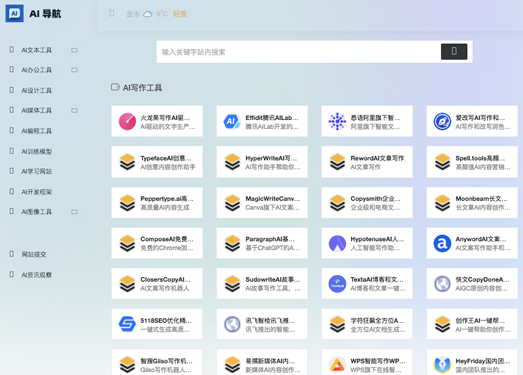Go to AI开发框架 sidebar item
Viewport: 523px width, 375px height.
pos(36,192)
